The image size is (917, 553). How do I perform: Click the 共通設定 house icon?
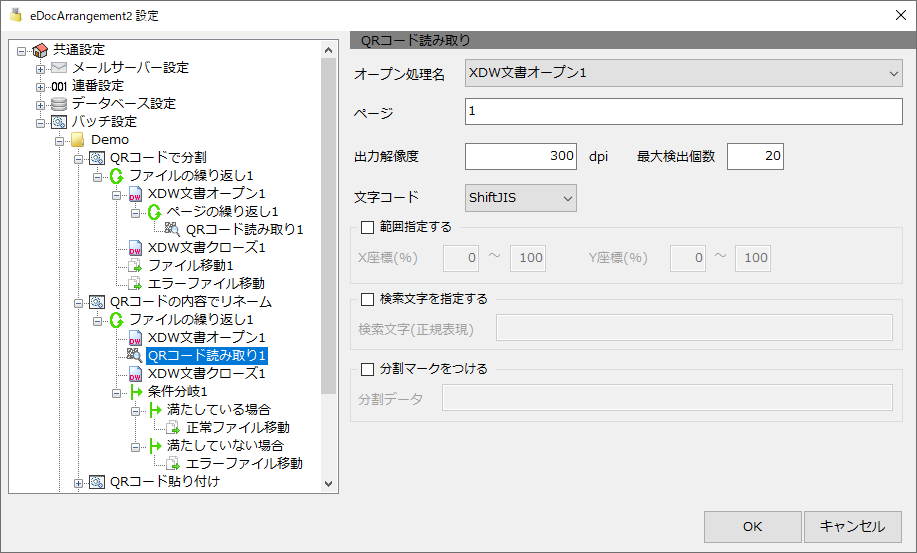point(40,50)
